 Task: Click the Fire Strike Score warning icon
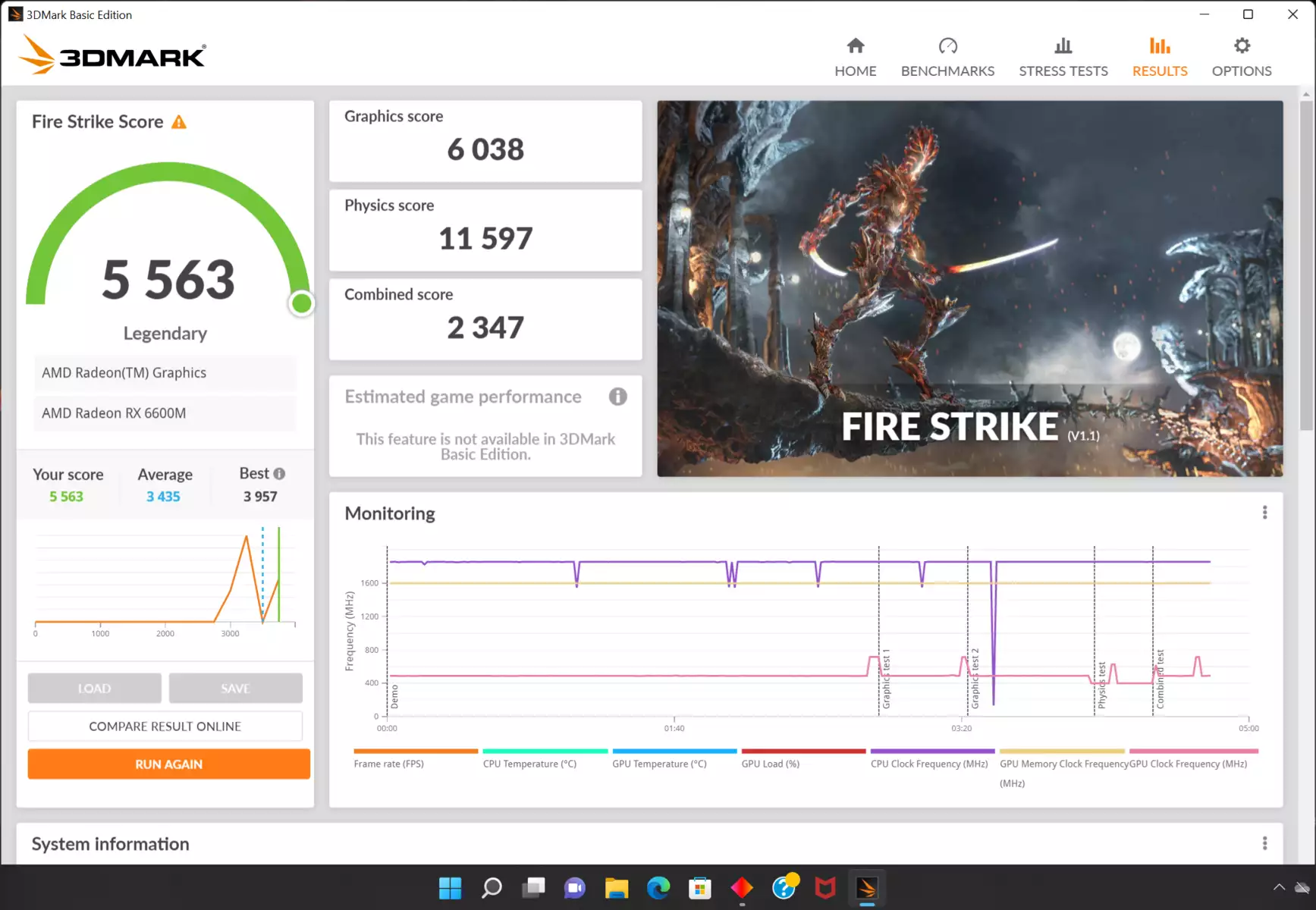coord(179,122)
